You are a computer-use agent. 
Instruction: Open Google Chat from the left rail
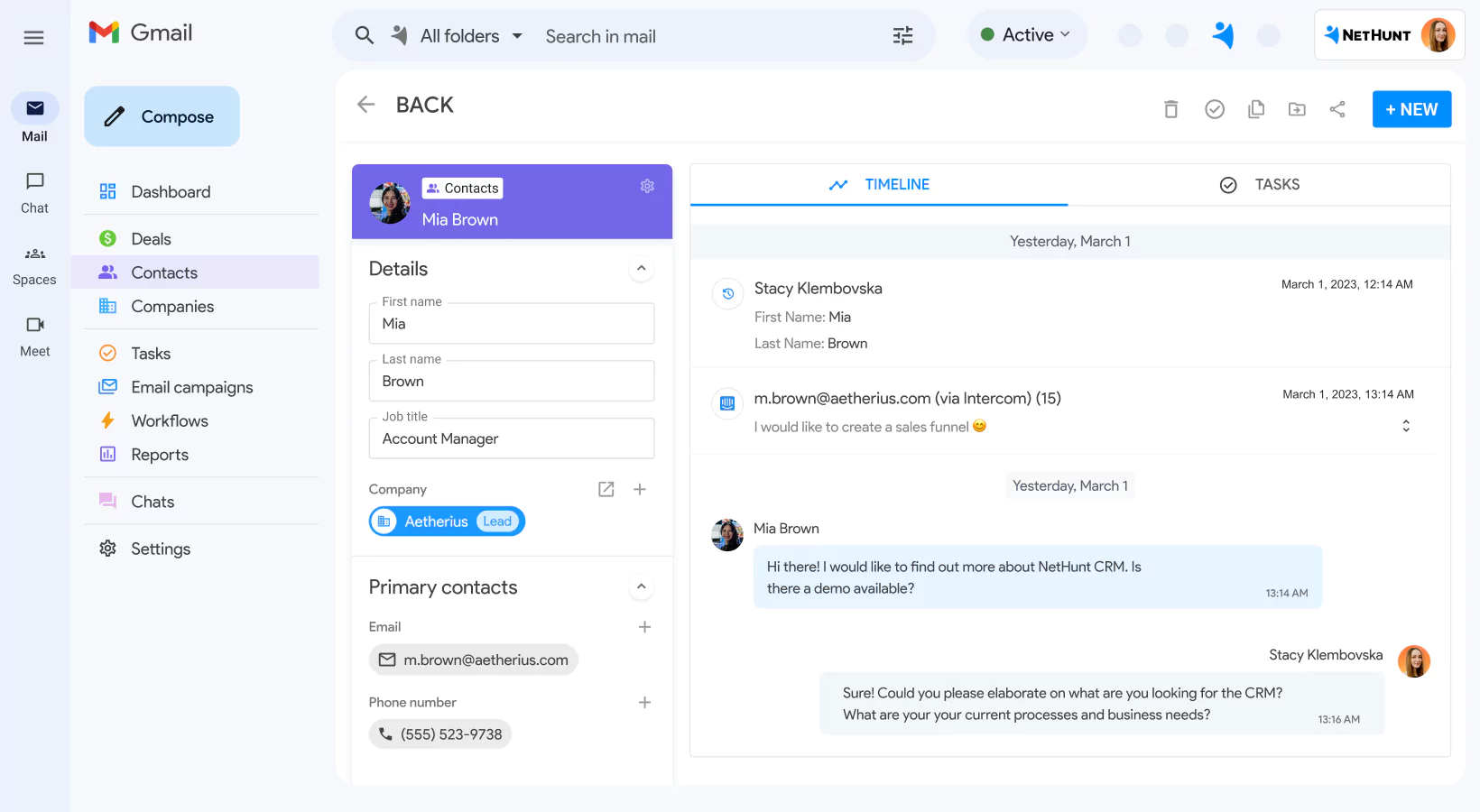tap(33, 190)
